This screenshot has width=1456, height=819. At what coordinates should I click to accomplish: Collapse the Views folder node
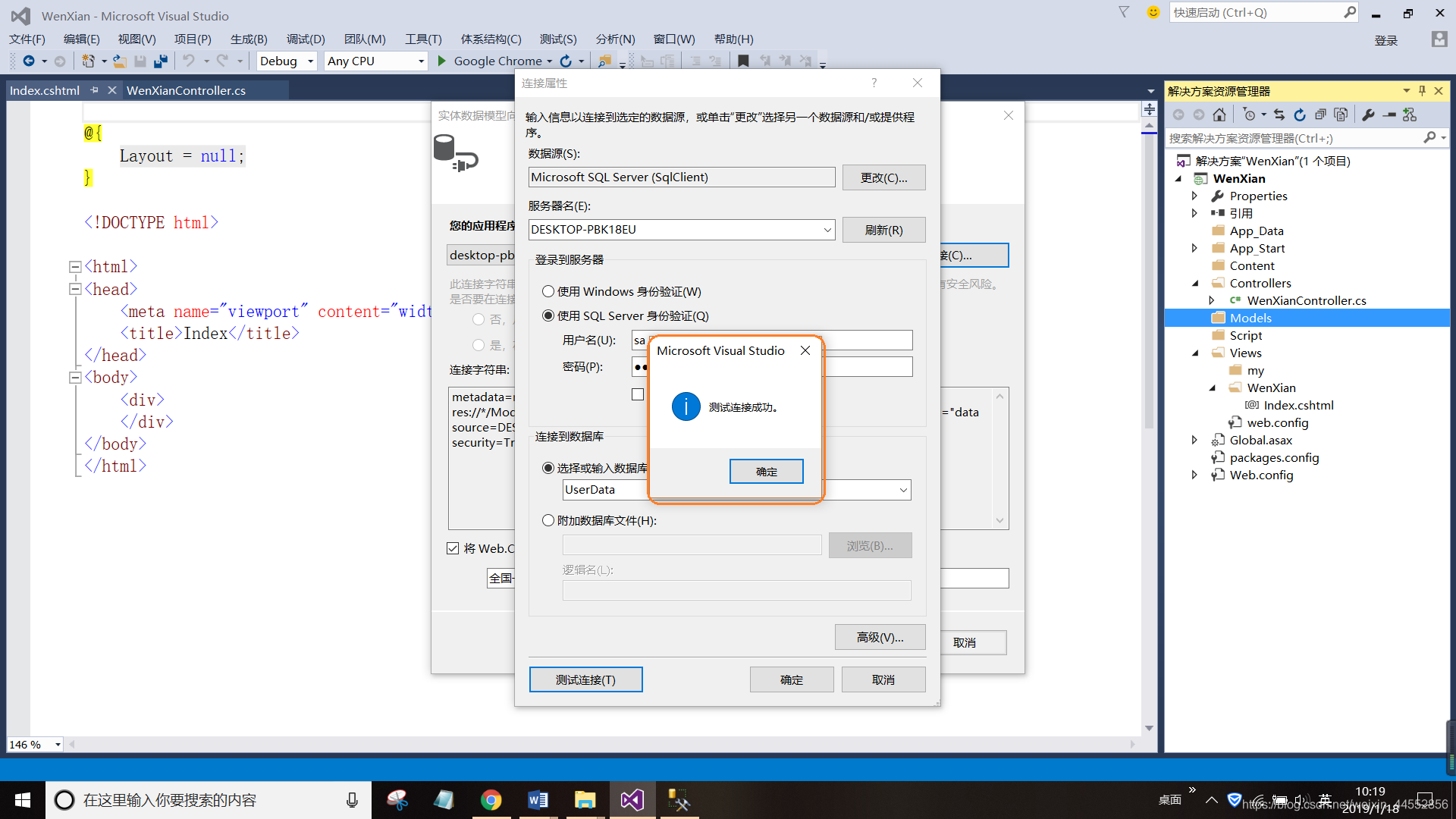coord(1195,353)
